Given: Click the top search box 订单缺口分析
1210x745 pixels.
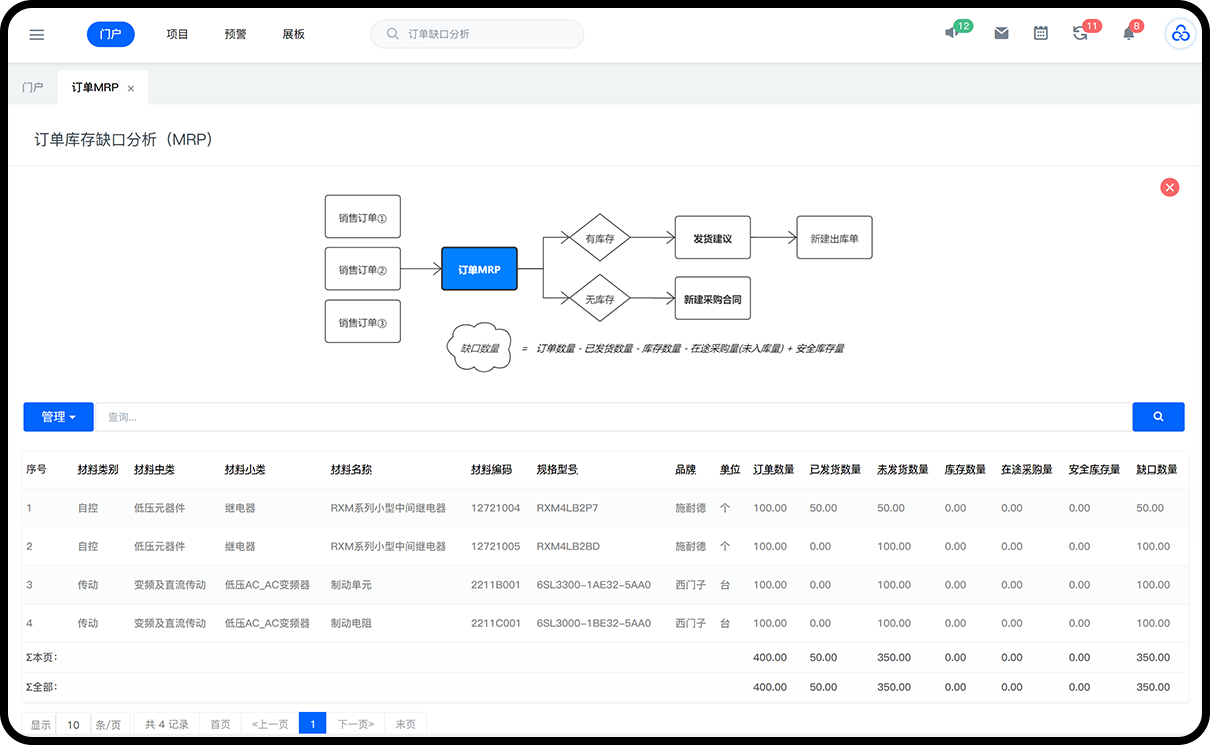Looking at the screenshot, I should click(x=478, y=34).
